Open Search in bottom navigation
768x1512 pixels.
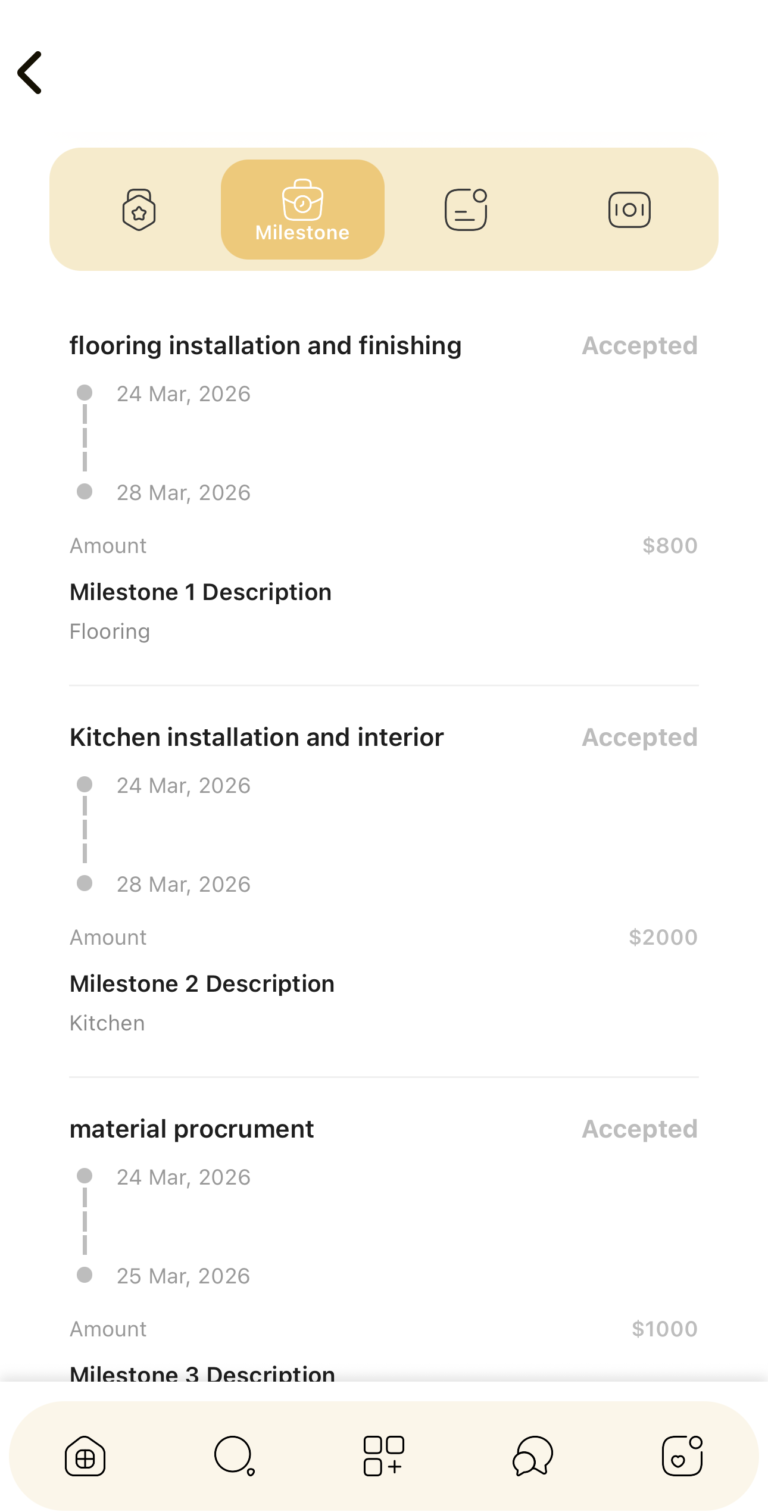click(x=234, y=1456)
